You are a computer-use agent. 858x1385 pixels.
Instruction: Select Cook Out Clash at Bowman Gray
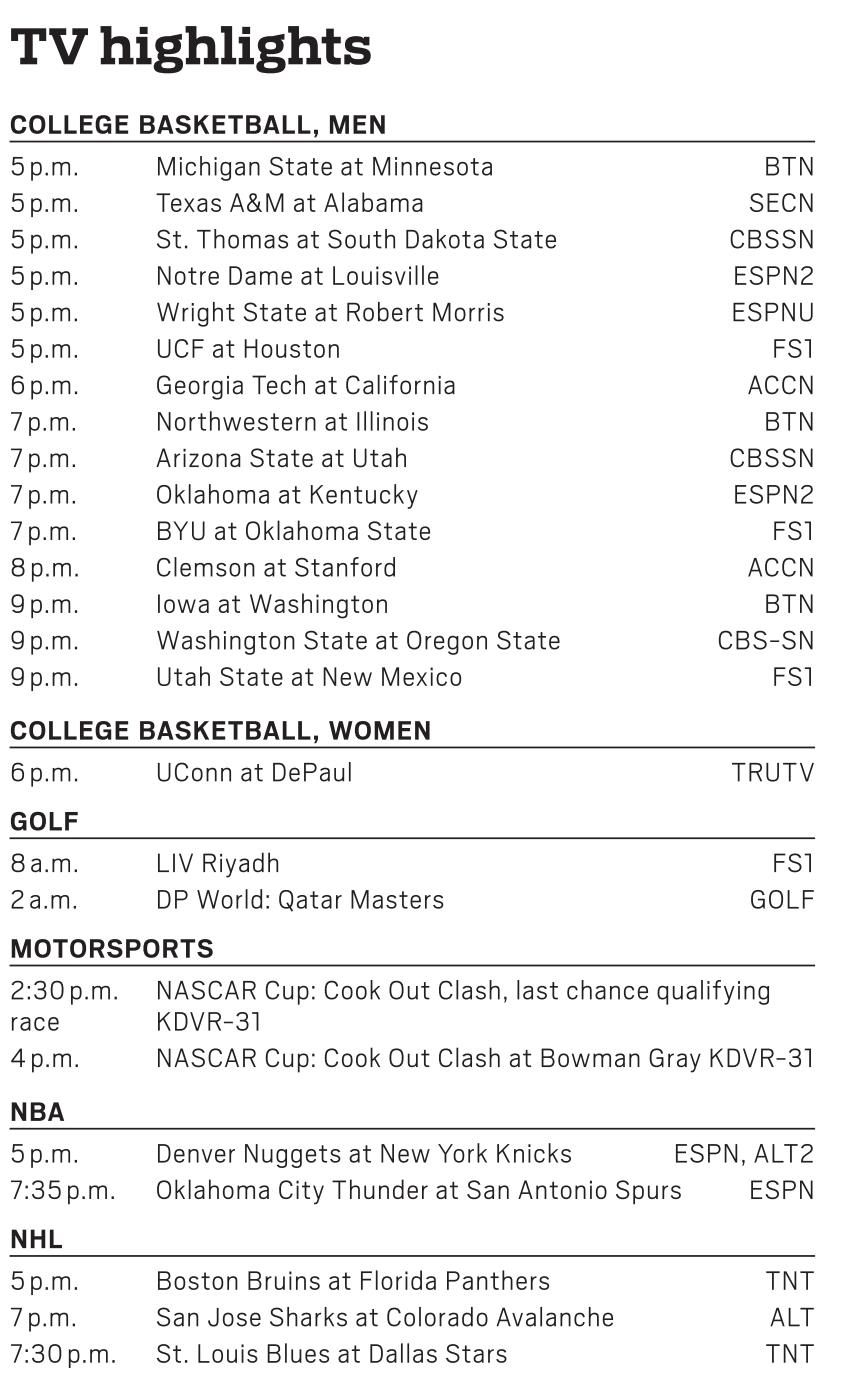tap(429, 1059)
